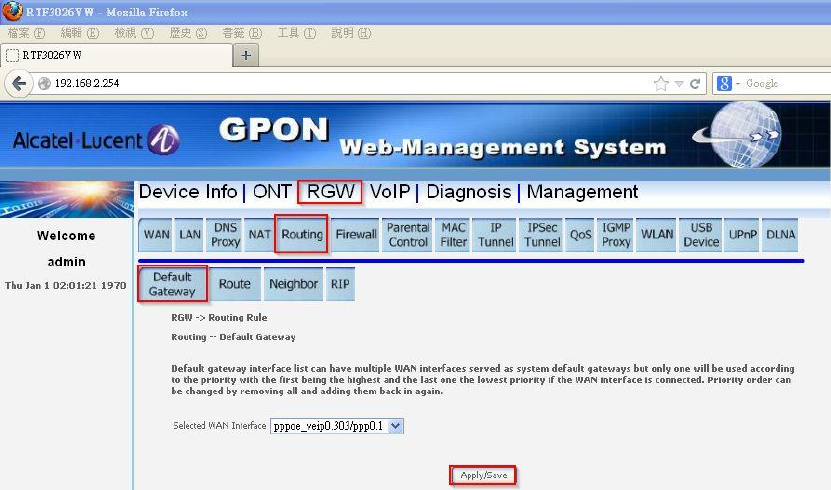
Task: Open the Neighbor sub-tab
Action: pos(293,284)
